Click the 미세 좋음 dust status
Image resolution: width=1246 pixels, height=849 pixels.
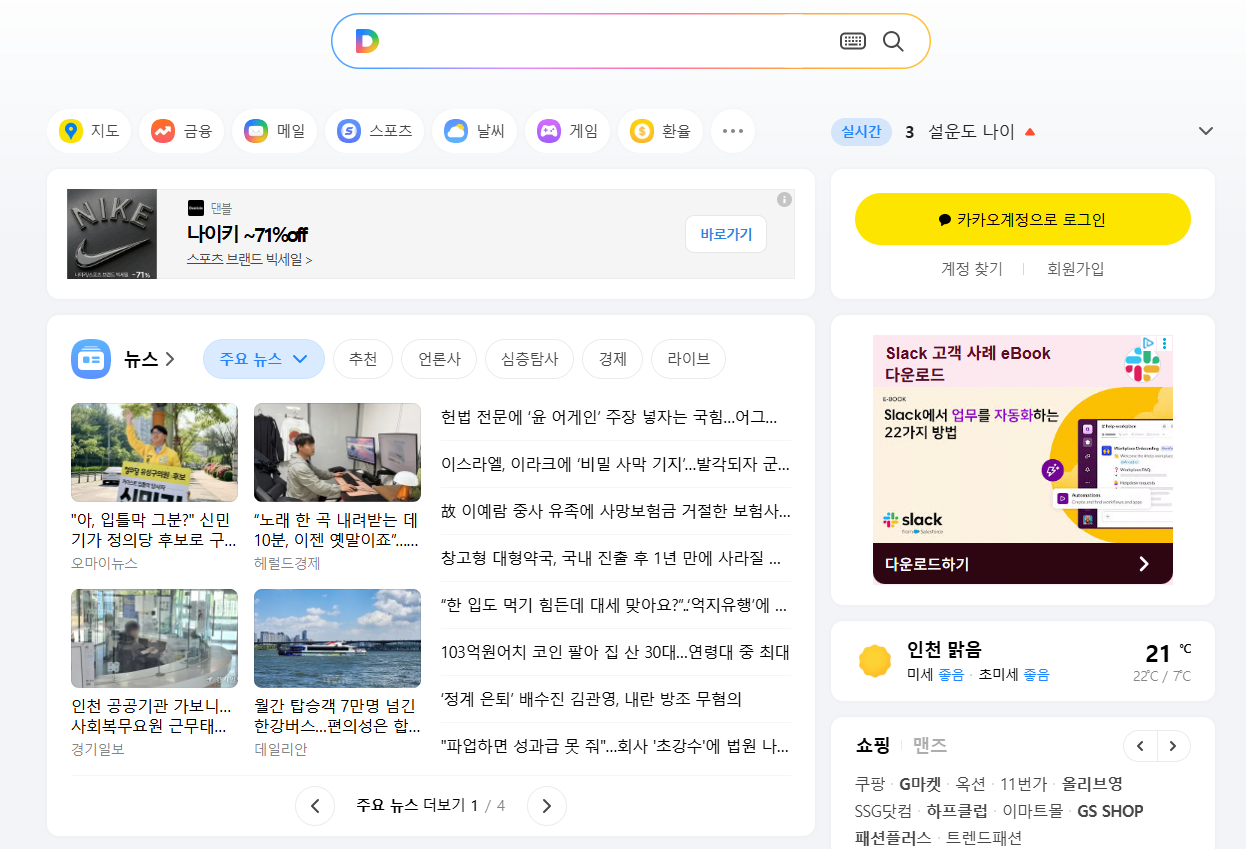coord(935,675)
